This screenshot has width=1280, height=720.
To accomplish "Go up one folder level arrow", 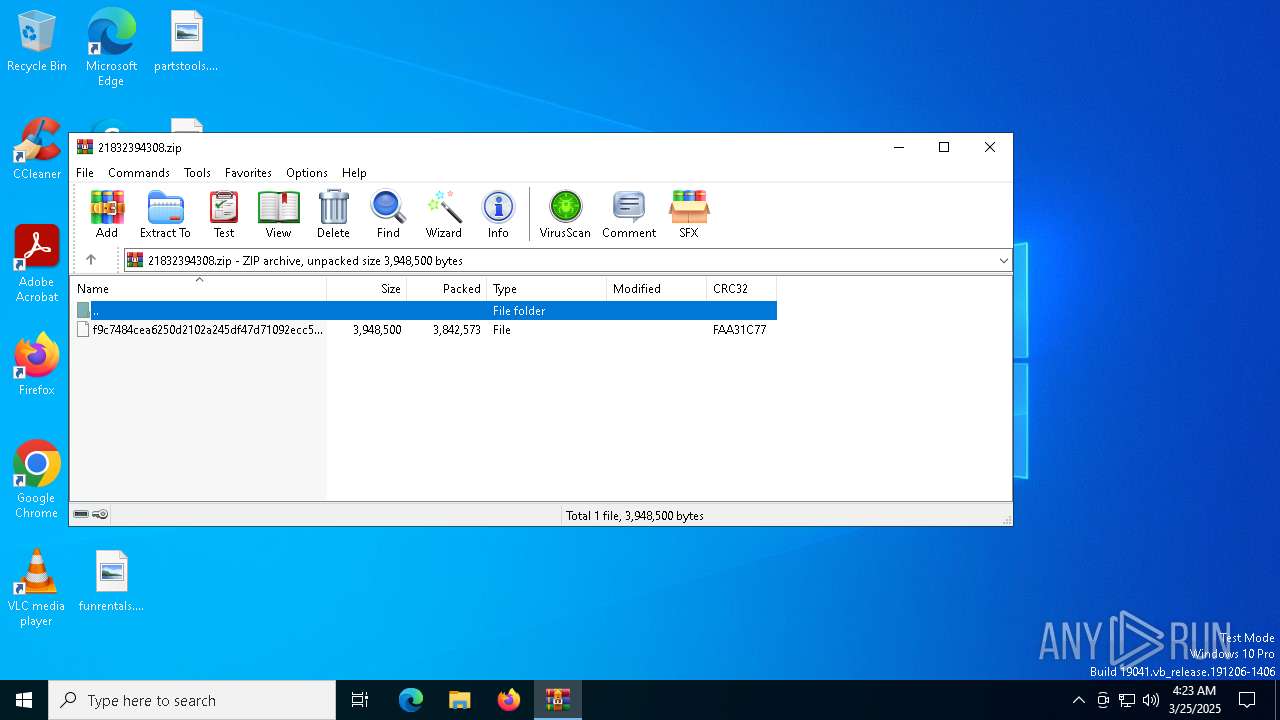I will (91, 260).
